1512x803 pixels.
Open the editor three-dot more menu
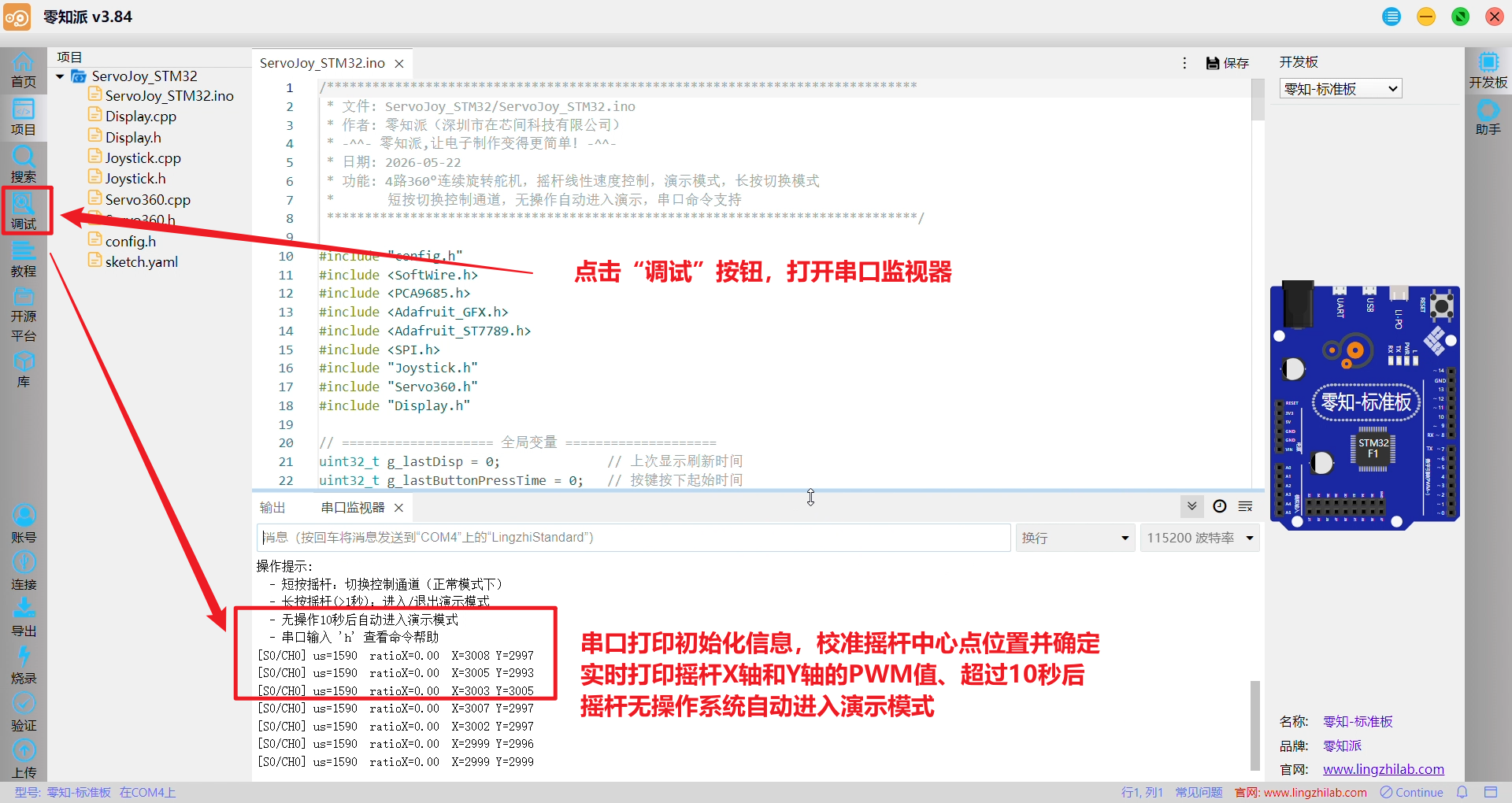click(x=1184, y=63)
